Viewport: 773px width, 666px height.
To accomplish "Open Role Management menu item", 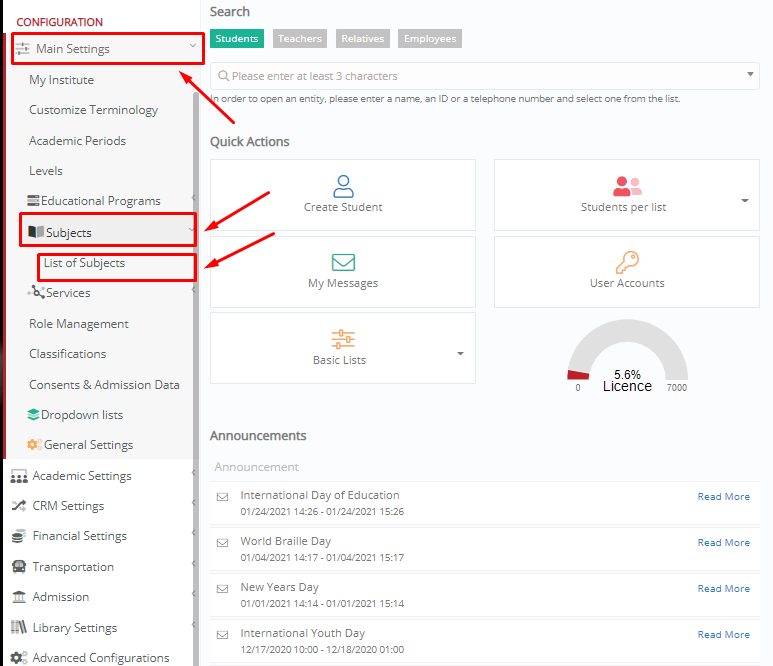I will point(79,324).
